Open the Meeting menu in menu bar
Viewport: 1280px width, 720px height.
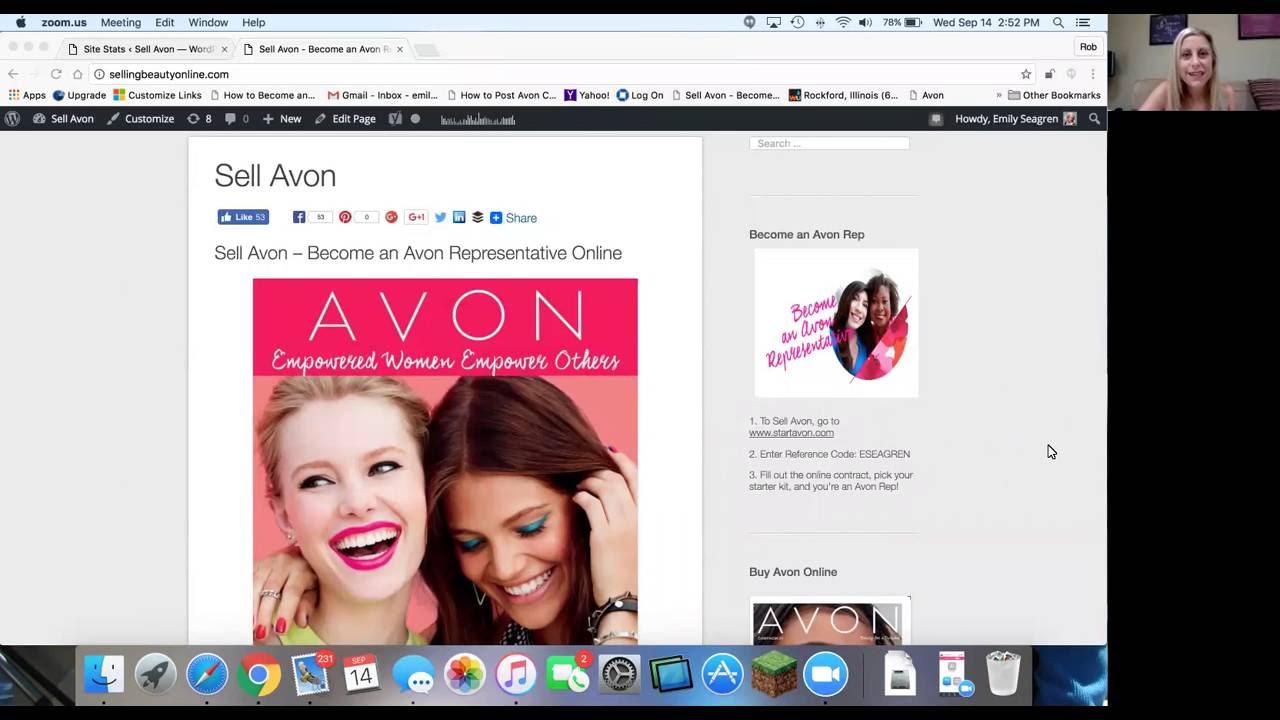121,22
